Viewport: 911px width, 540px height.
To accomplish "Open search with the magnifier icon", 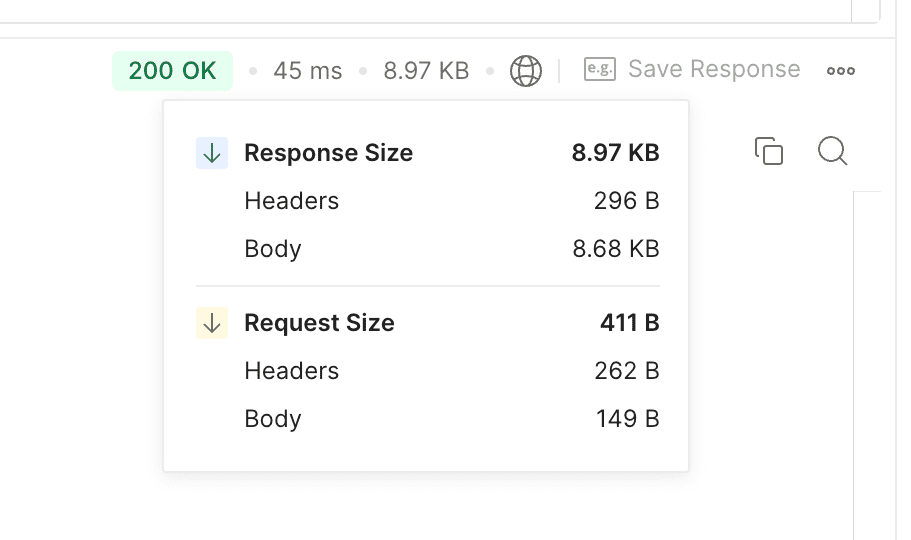I will click(833, 151).
